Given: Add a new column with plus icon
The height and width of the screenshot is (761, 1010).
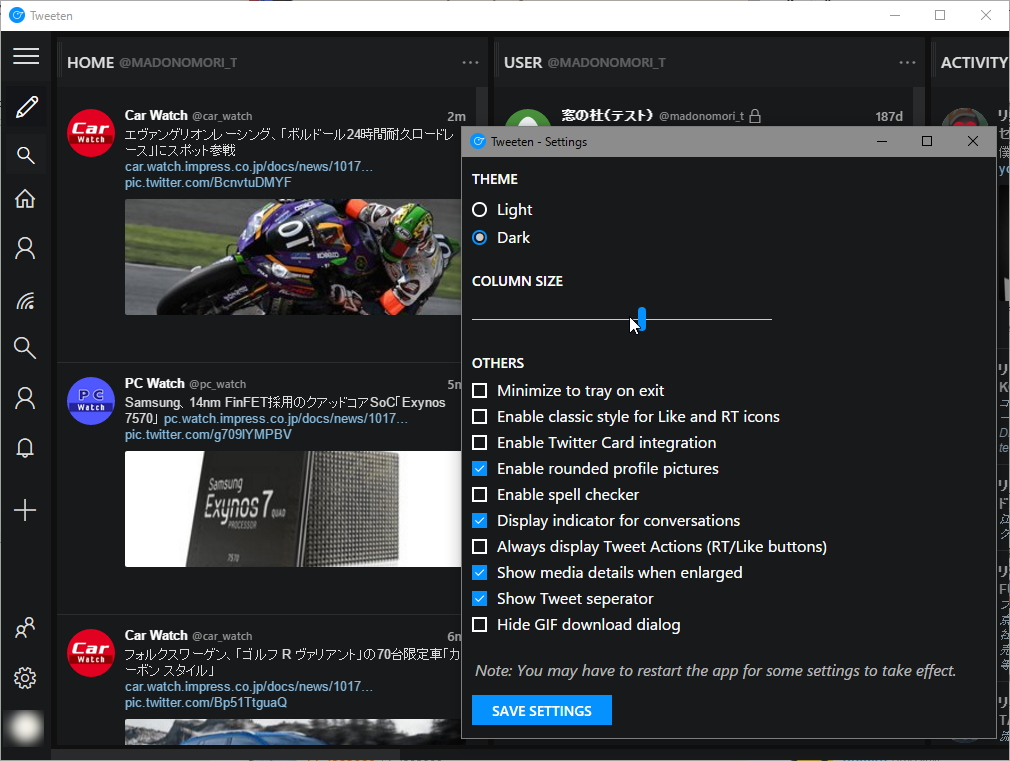Looking at the screenshot, I should [x=25, y=510].
